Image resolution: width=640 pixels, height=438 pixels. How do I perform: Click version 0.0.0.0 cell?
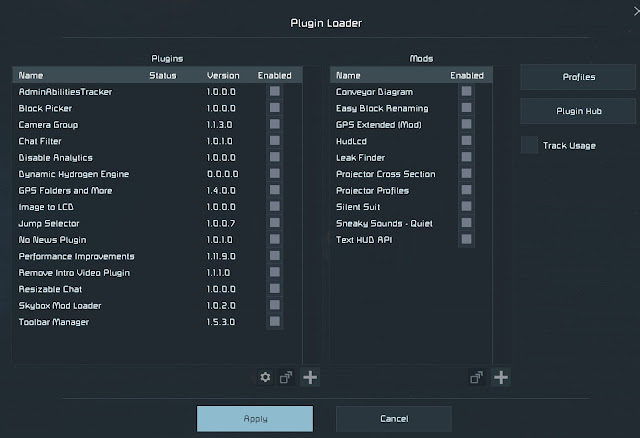pos(222,174)
